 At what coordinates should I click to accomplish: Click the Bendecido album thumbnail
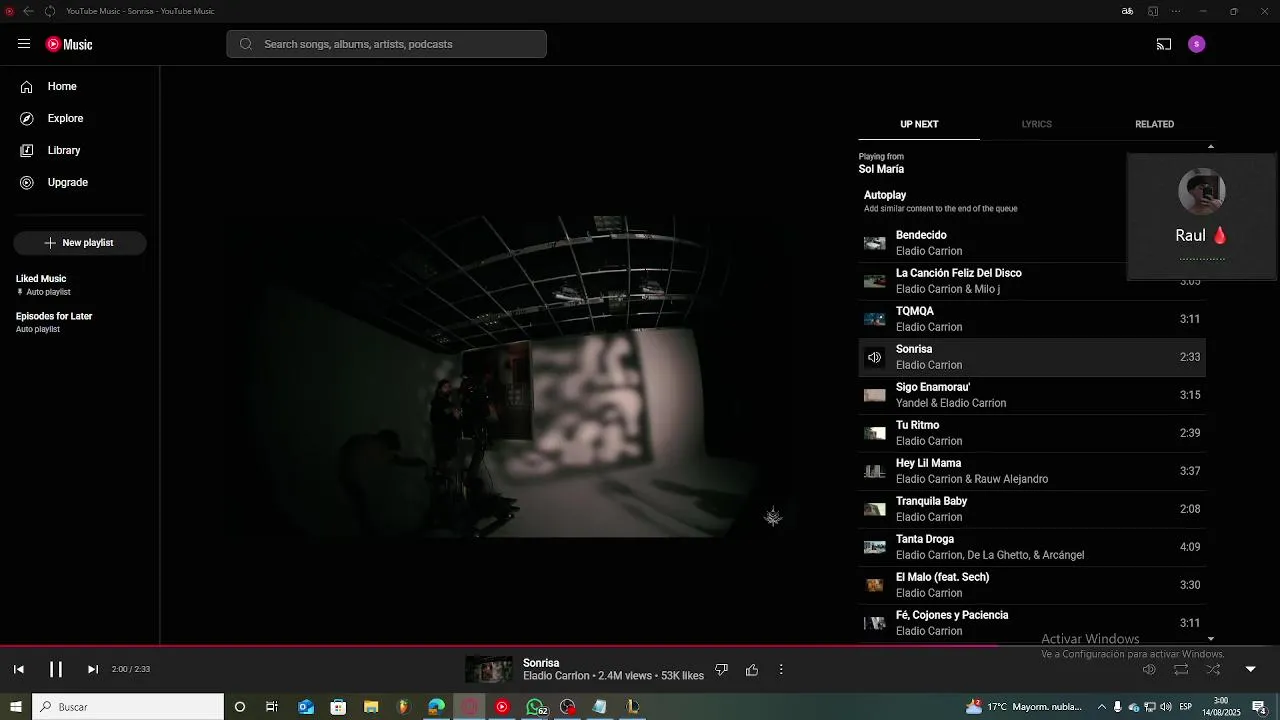pos(875,243)
